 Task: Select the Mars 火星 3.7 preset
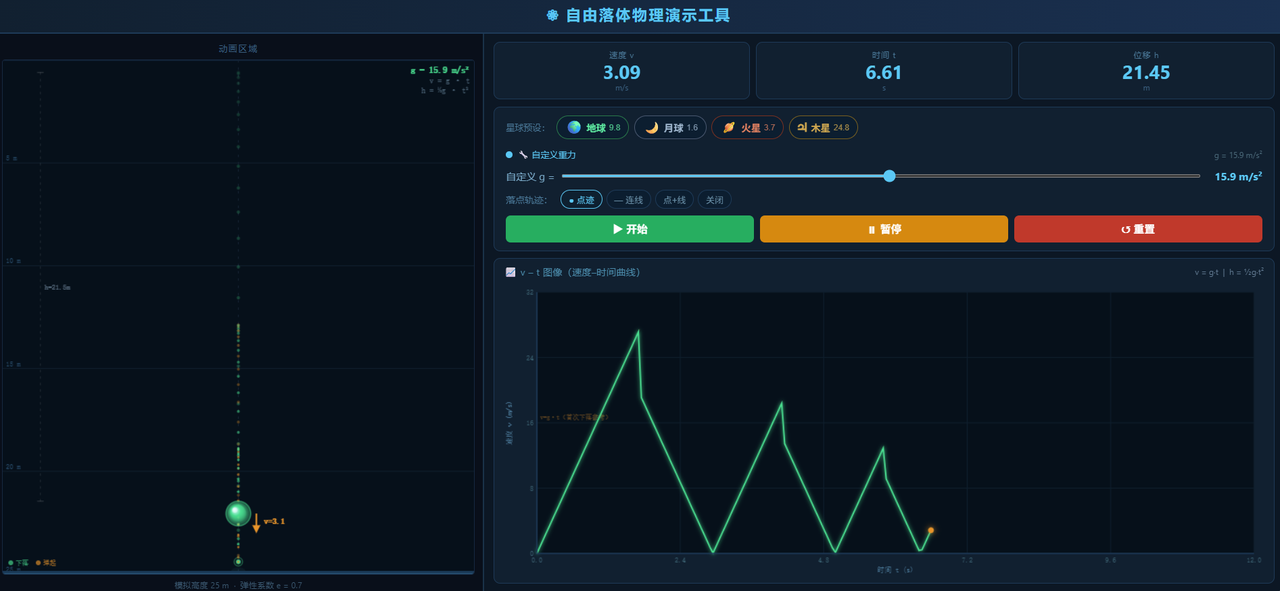click(748, 128)
